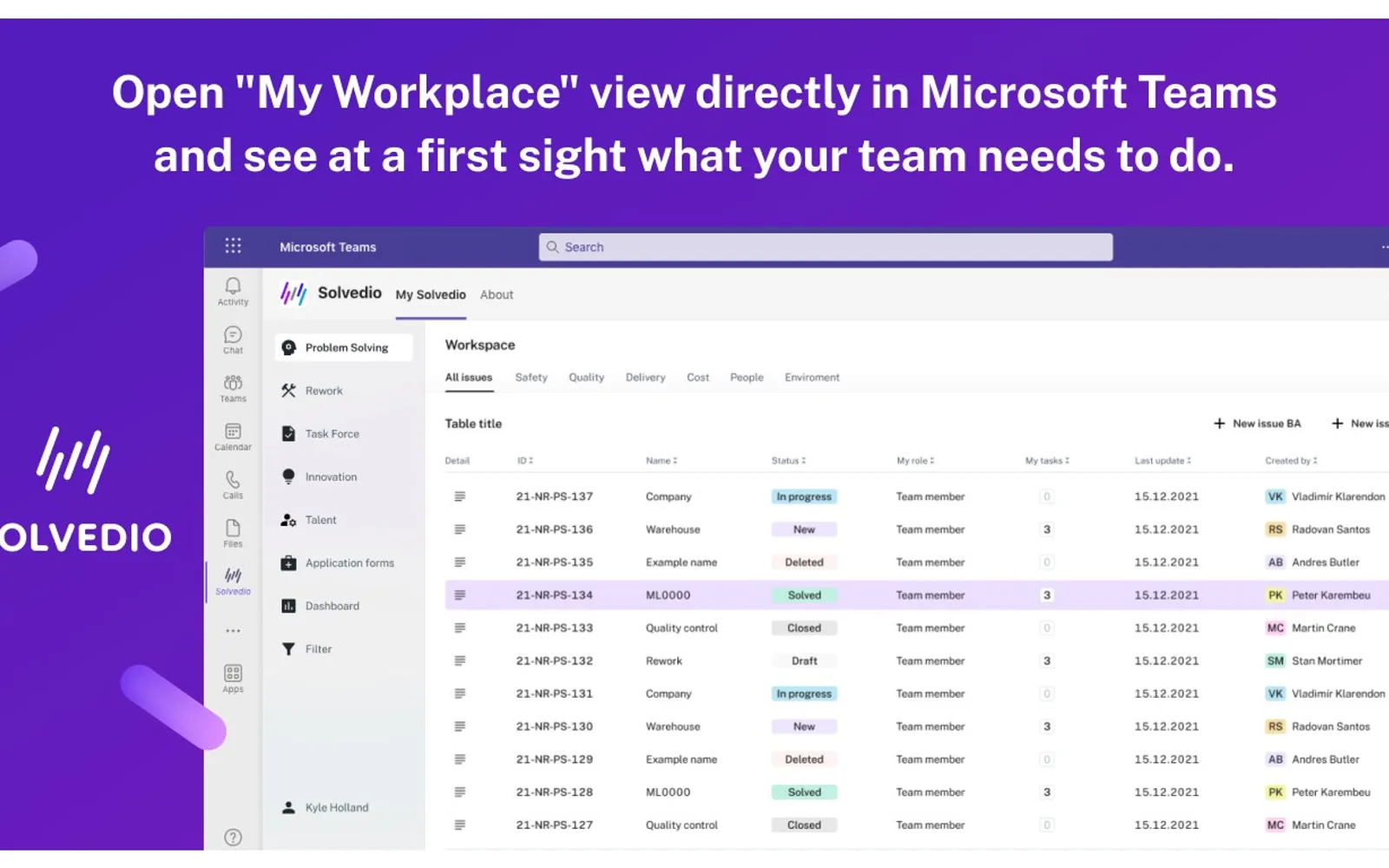1389x868 pixels.
Task: Open Teams section in sidebar
Action: coord(233,388)
